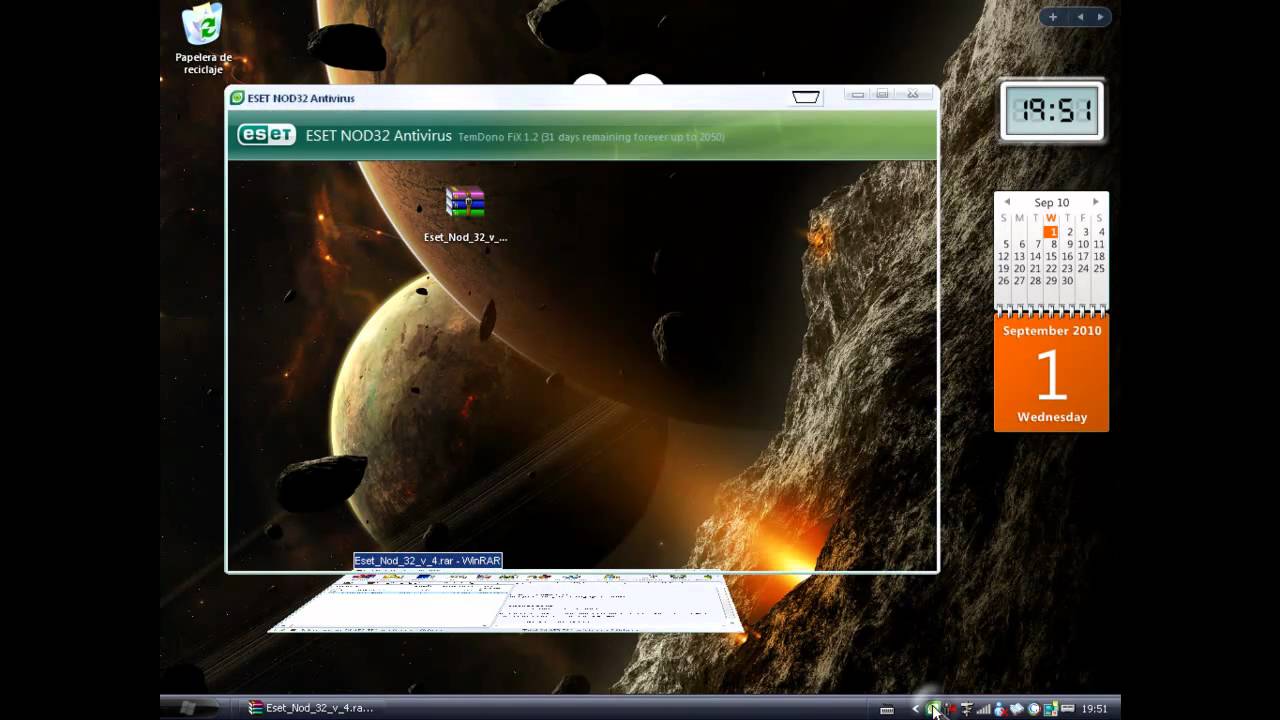Click the digital clock gadget showing 19:51
Viewport: 1280px width, 720px height.
coord(1052,110)
